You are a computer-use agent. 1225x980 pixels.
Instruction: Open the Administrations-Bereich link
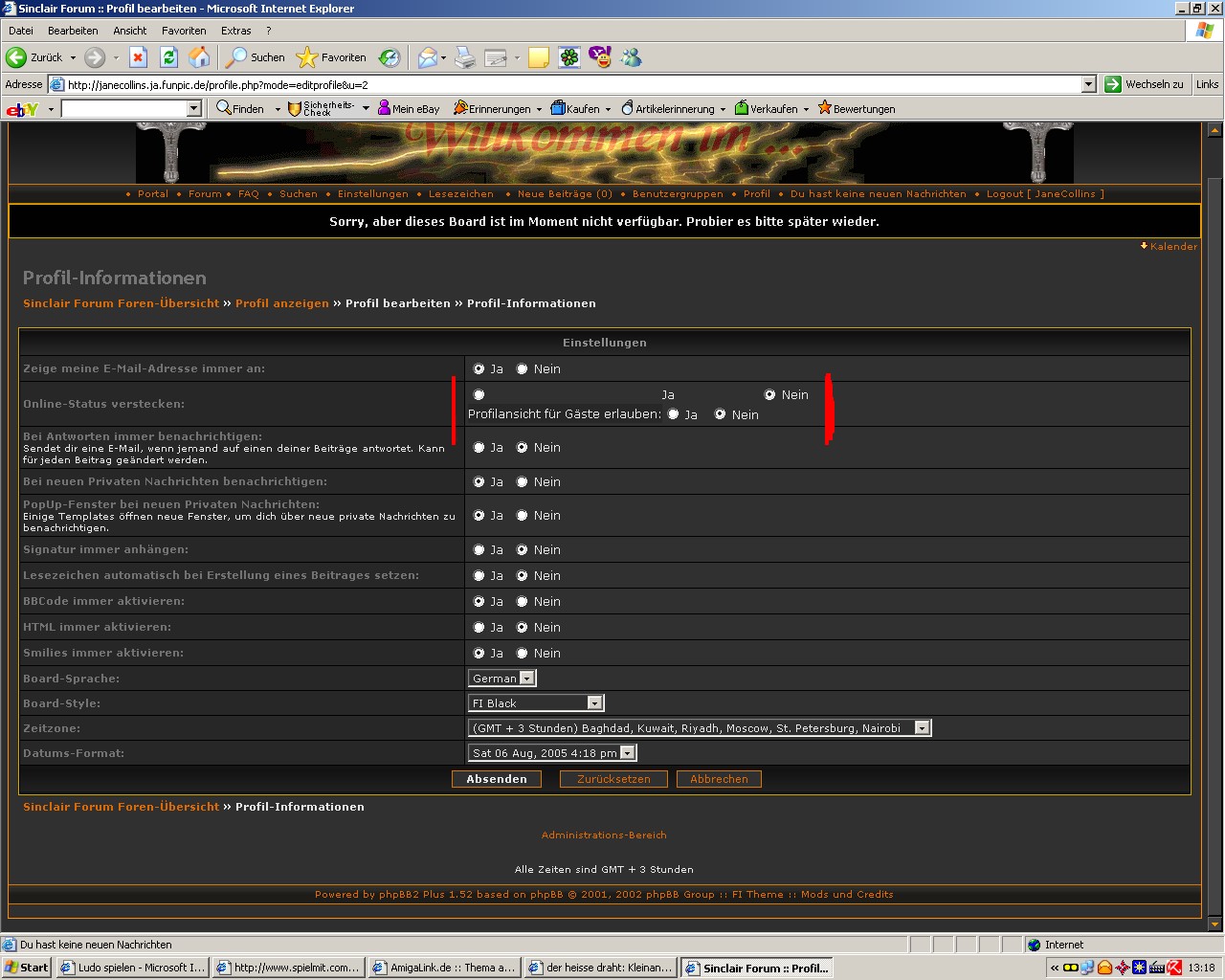point(604,835)
